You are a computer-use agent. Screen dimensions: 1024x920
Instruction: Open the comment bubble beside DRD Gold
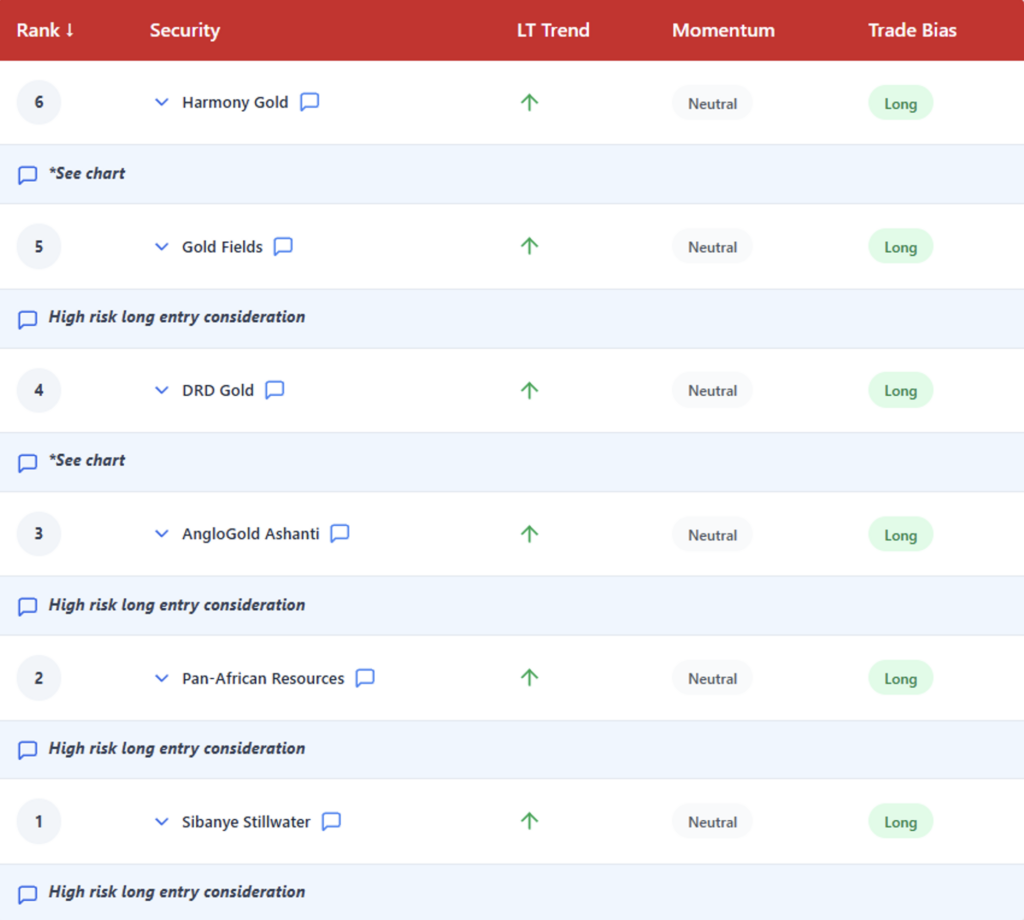(275, 390)
